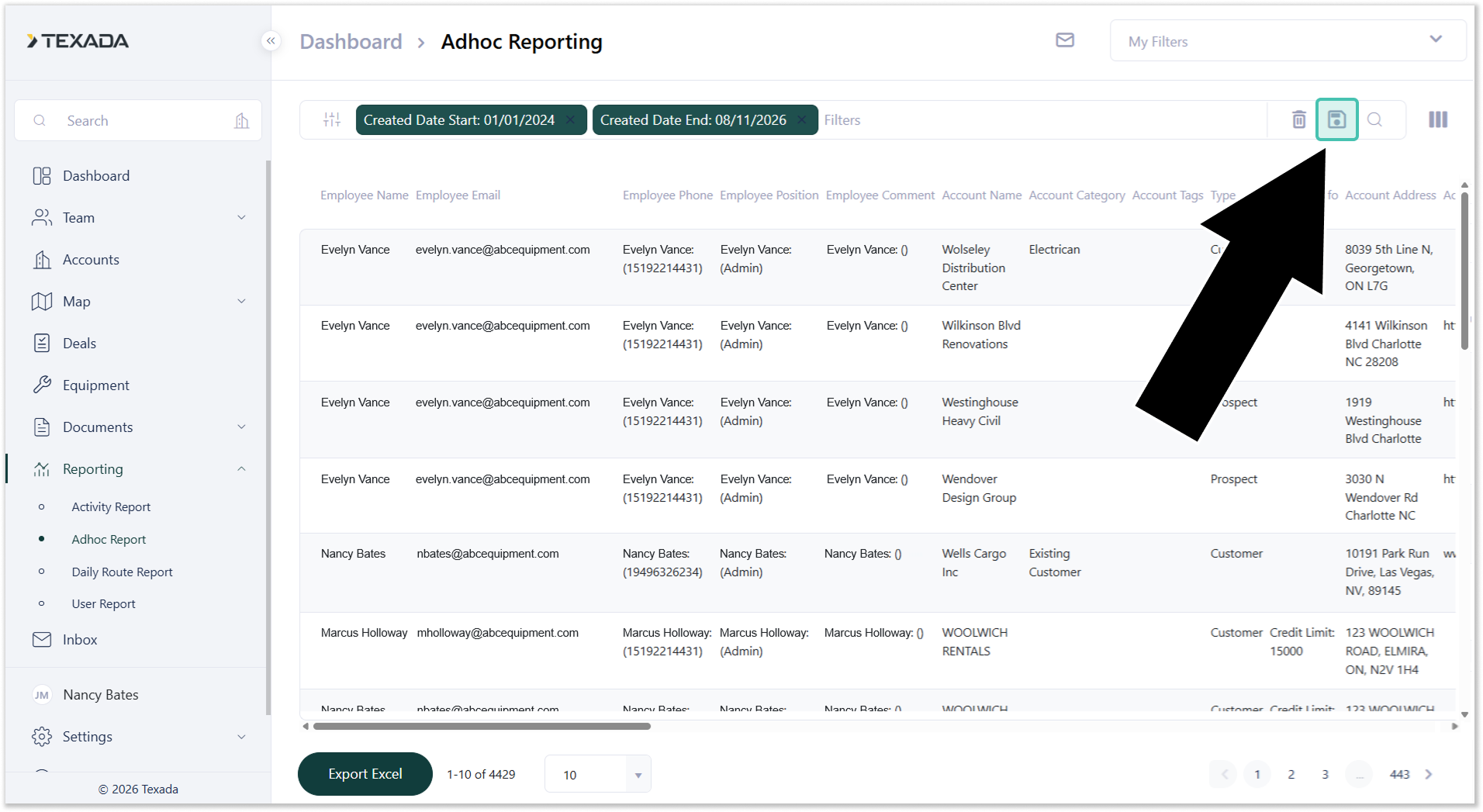Click the Deals sidebar icon
The height and width of the screenshot is (812, 1483).
(42, 344)
